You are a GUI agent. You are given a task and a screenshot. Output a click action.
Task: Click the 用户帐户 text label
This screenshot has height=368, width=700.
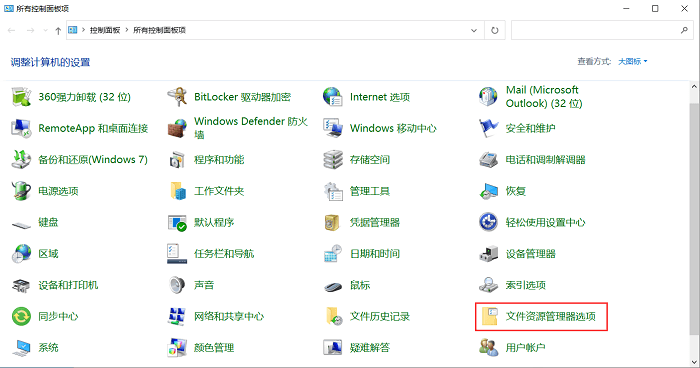tap(525, 347)
